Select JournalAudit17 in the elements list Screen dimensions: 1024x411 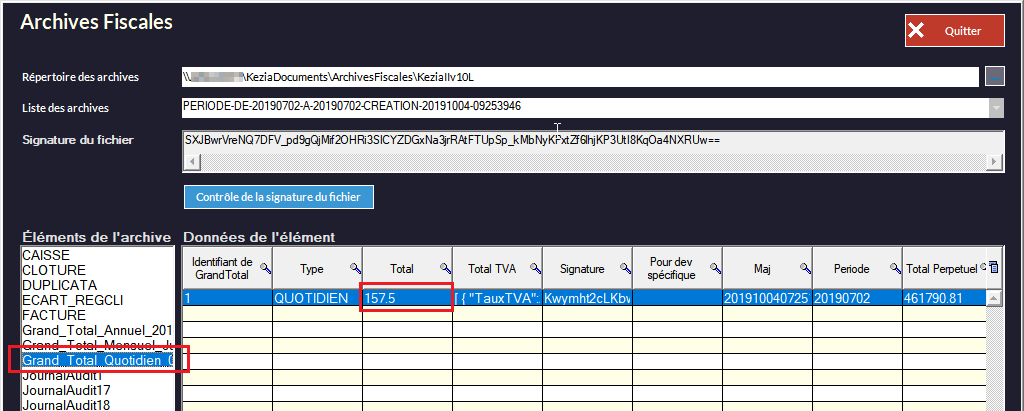[x=66, y=390]
